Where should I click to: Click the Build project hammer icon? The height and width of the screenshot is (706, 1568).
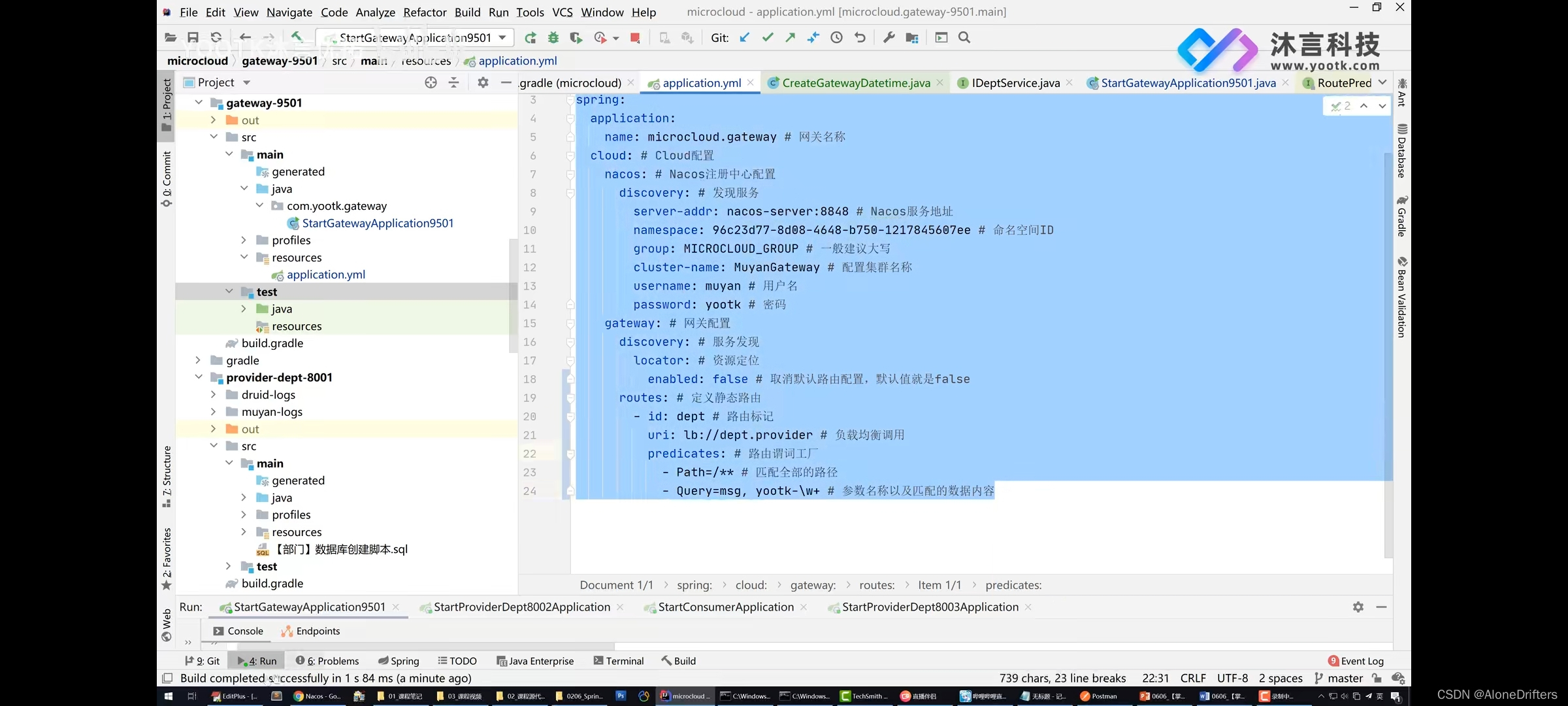tap(297, 37)
